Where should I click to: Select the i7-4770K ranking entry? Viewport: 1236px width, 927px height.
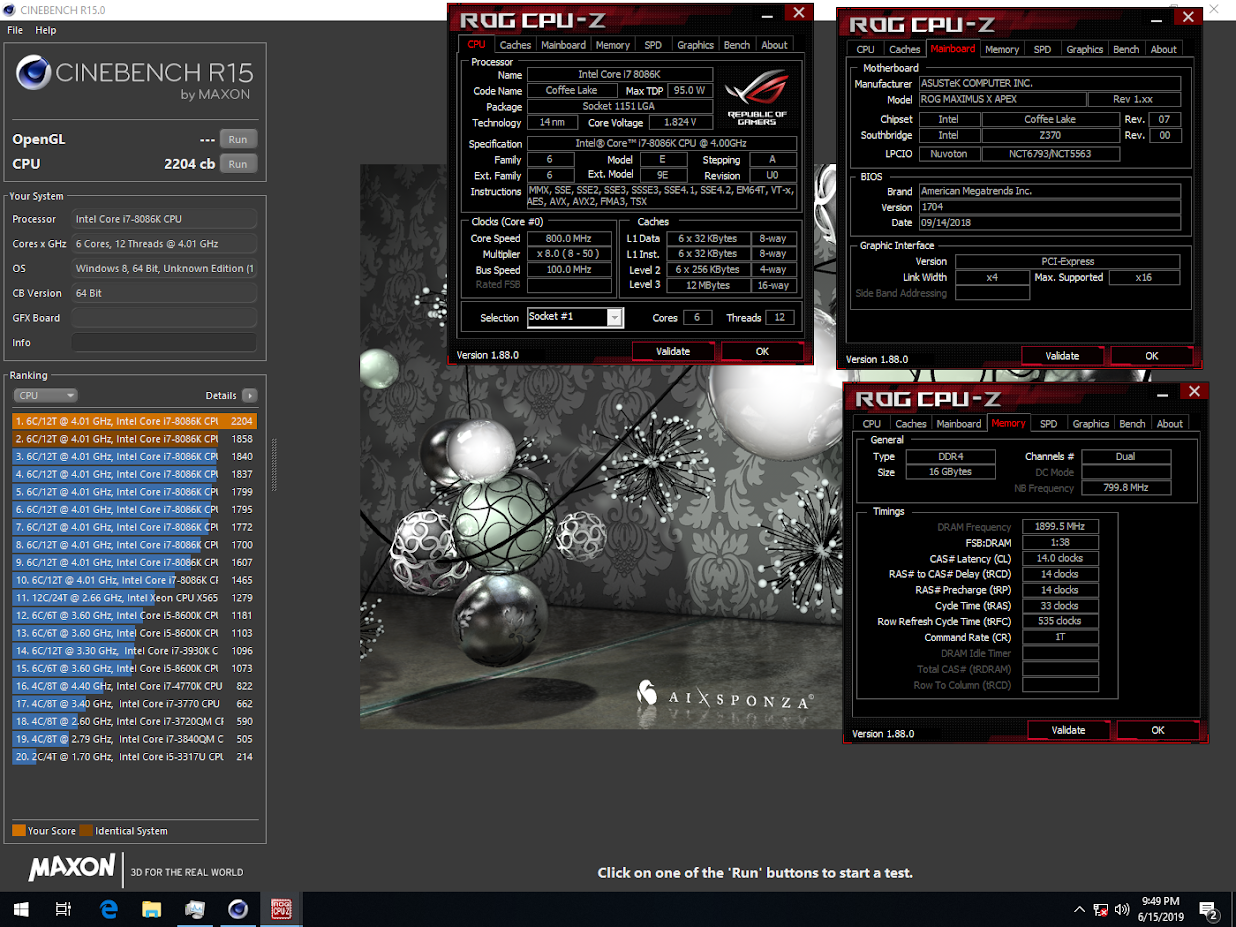click(135, 686)
